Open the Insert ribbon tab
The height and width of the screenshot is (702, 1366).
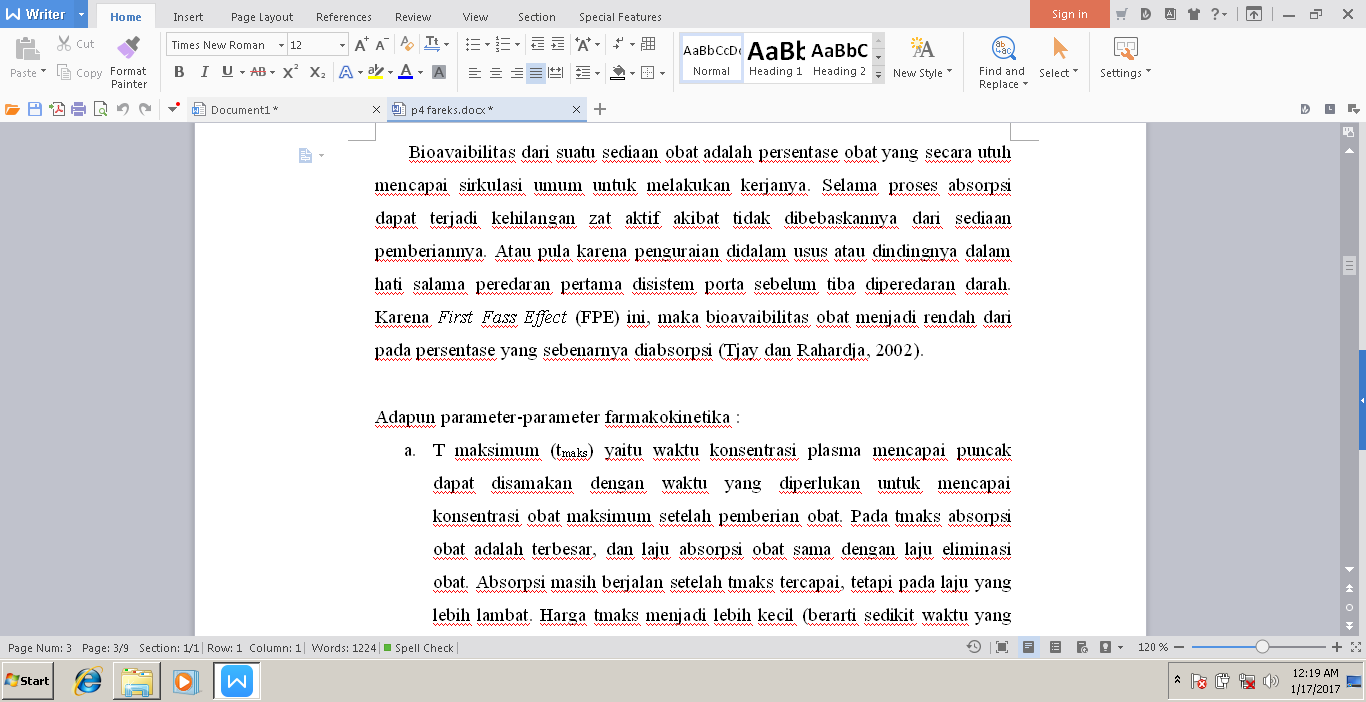tap(188, 17)
